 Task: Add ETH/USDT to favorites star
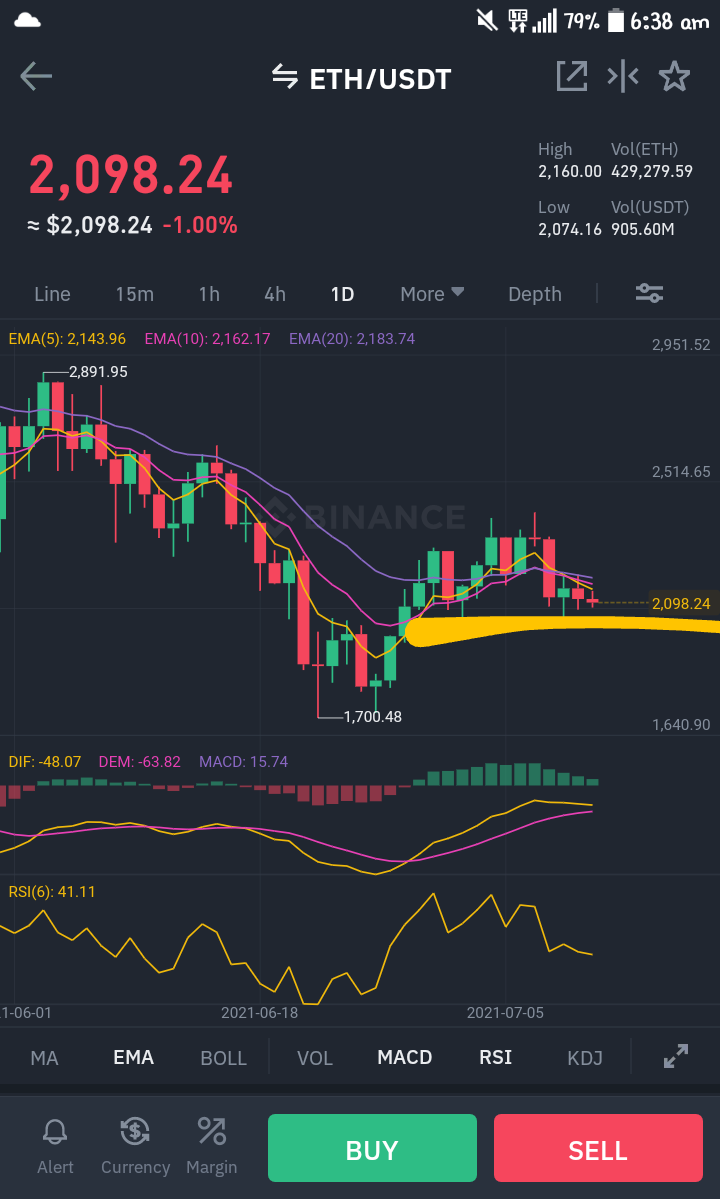point(674,76)
